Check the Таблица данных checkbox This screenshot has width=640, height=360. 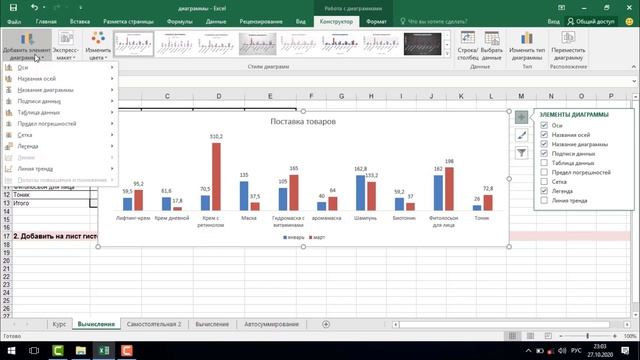pos(544,163)
